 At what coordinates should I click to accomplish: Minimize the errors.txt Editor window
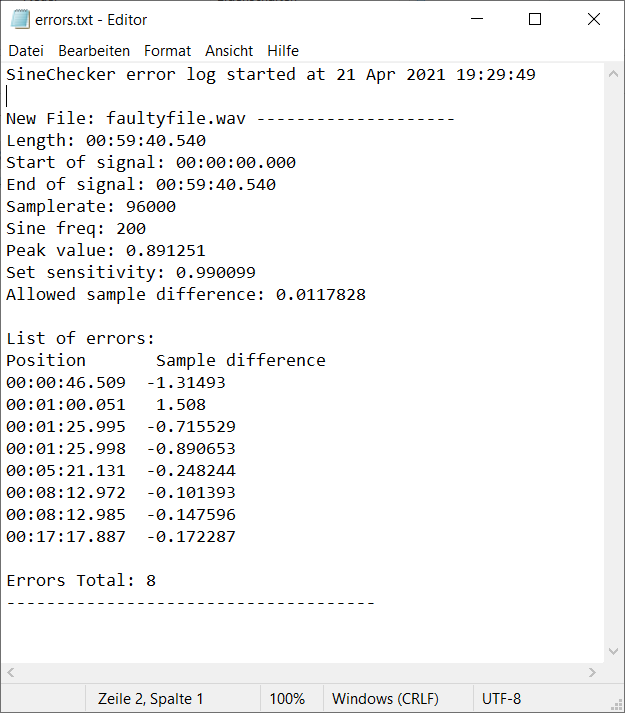tap(477, 19)
